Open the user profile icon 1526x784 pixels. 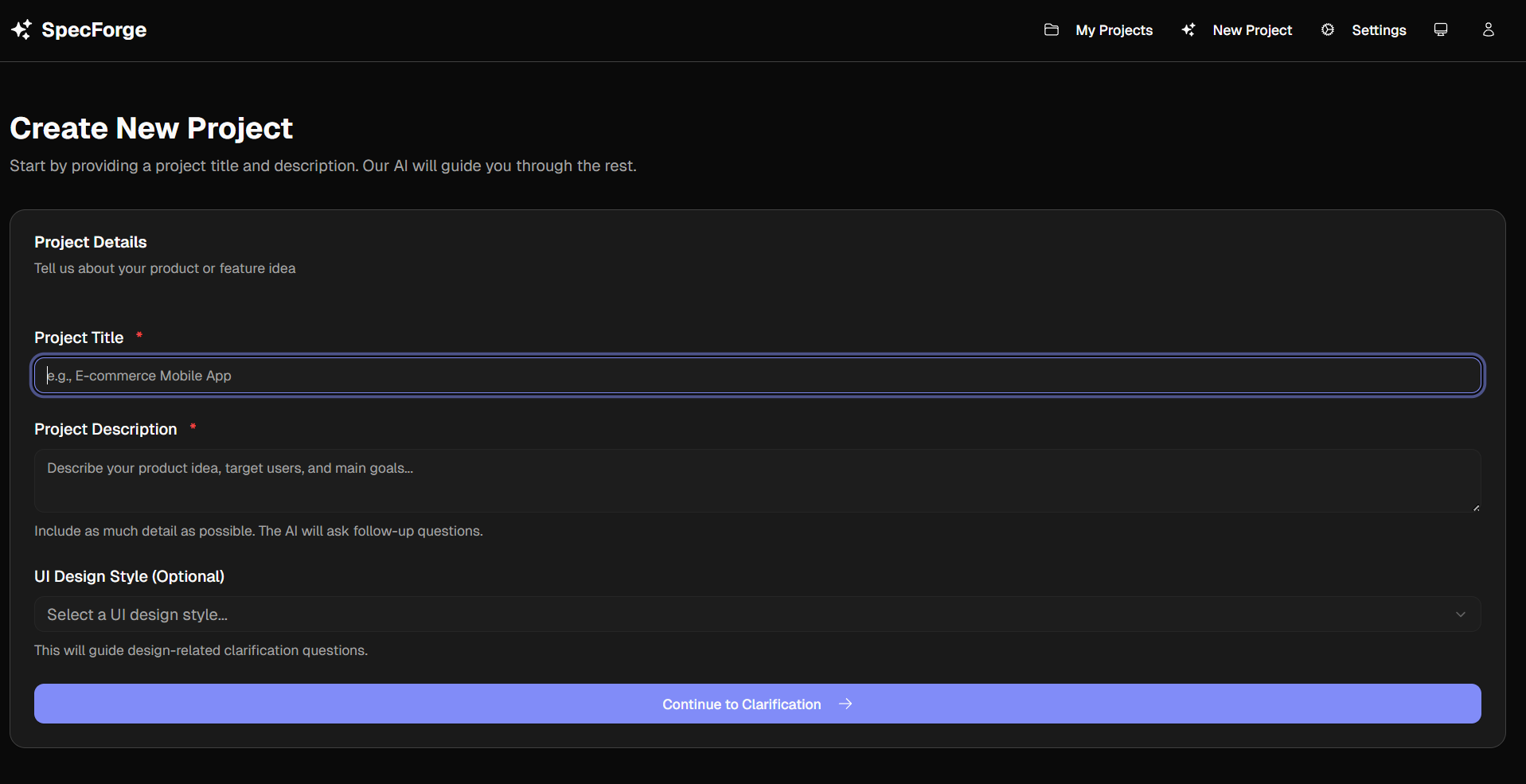coord(1489,29)
